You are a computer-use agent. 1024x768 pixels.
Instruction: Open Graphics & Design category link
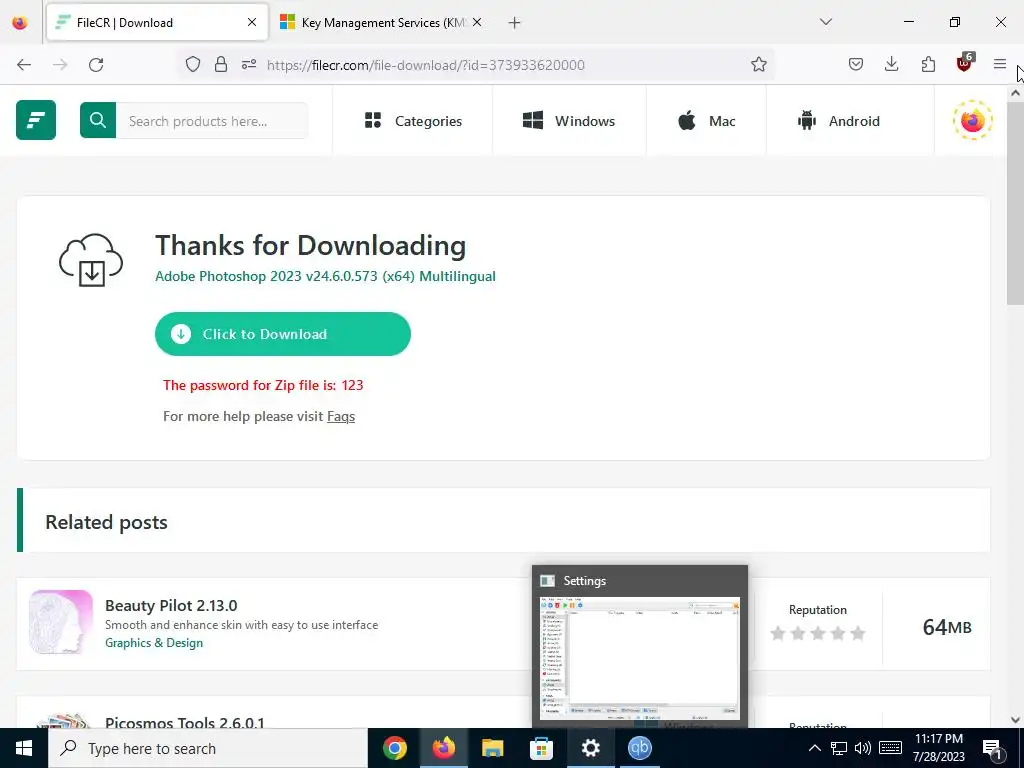(x=154, y=643)
